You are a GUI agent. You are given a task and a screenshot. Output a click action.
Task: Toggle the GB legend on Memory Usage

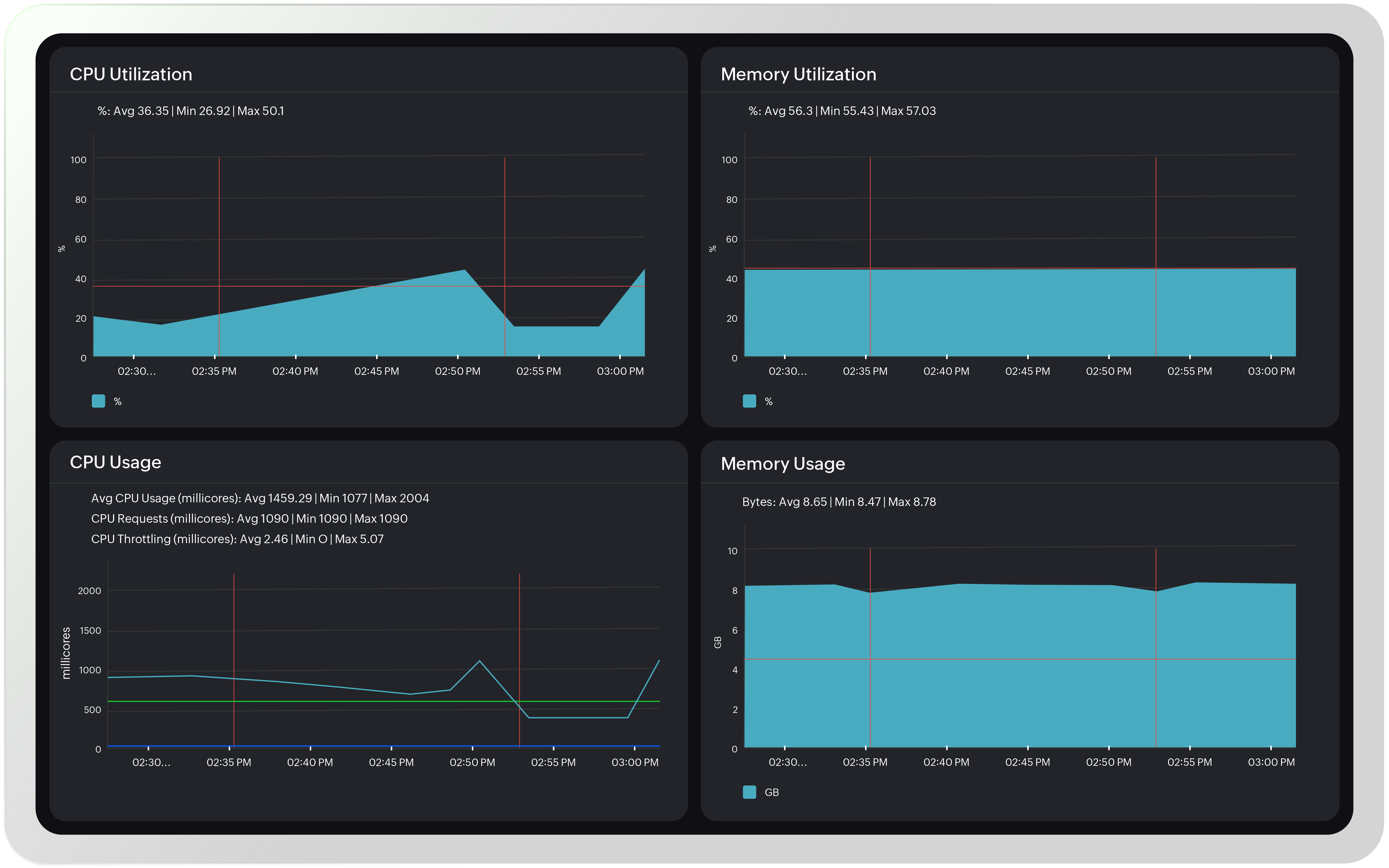(772, 792)
